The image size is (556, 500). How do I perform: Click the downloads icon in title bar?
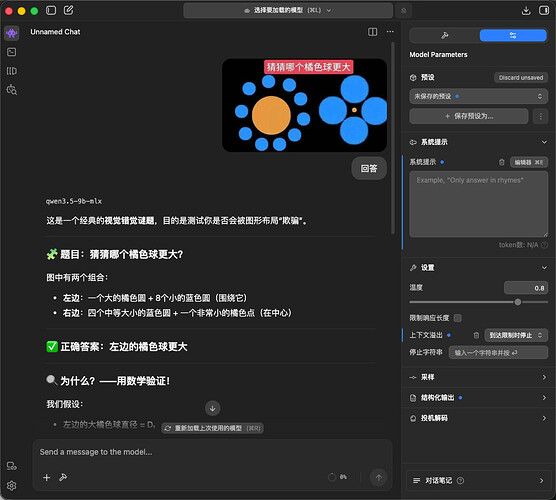coord(526,10)
